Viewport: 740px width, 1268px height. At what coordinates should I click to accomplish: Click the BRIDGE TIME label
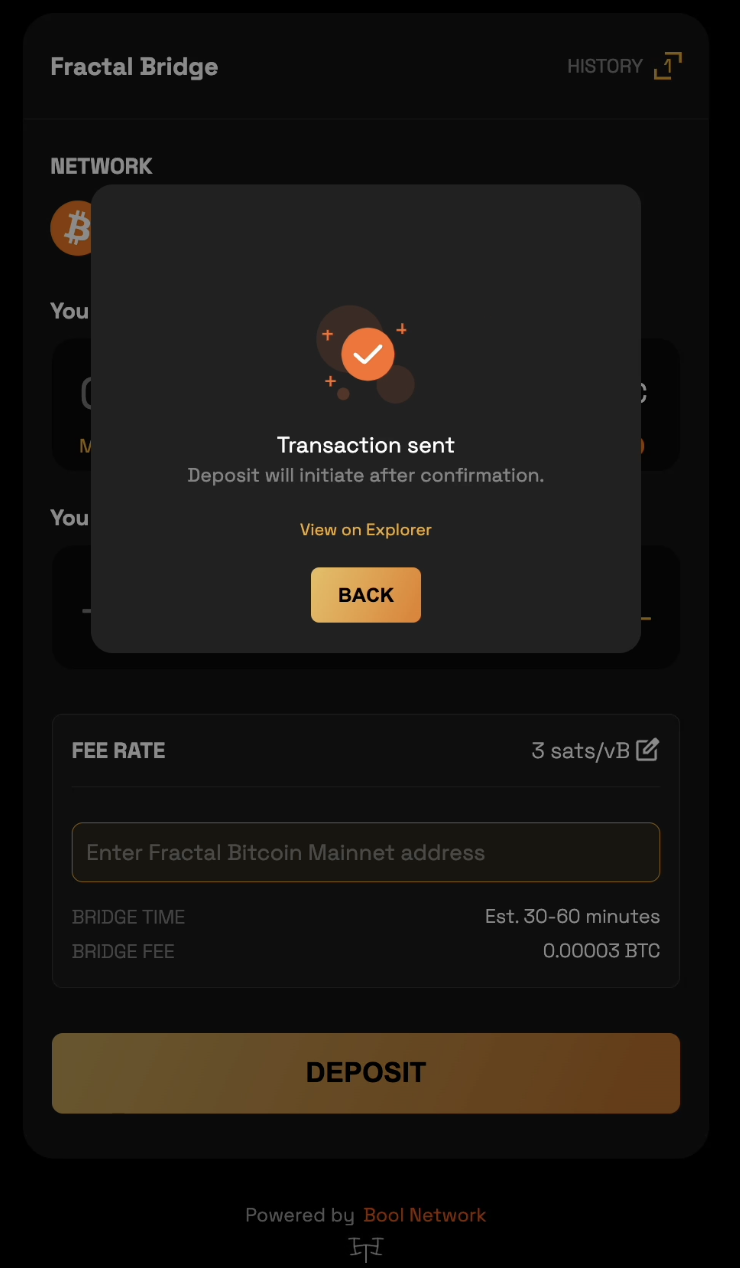128,917
